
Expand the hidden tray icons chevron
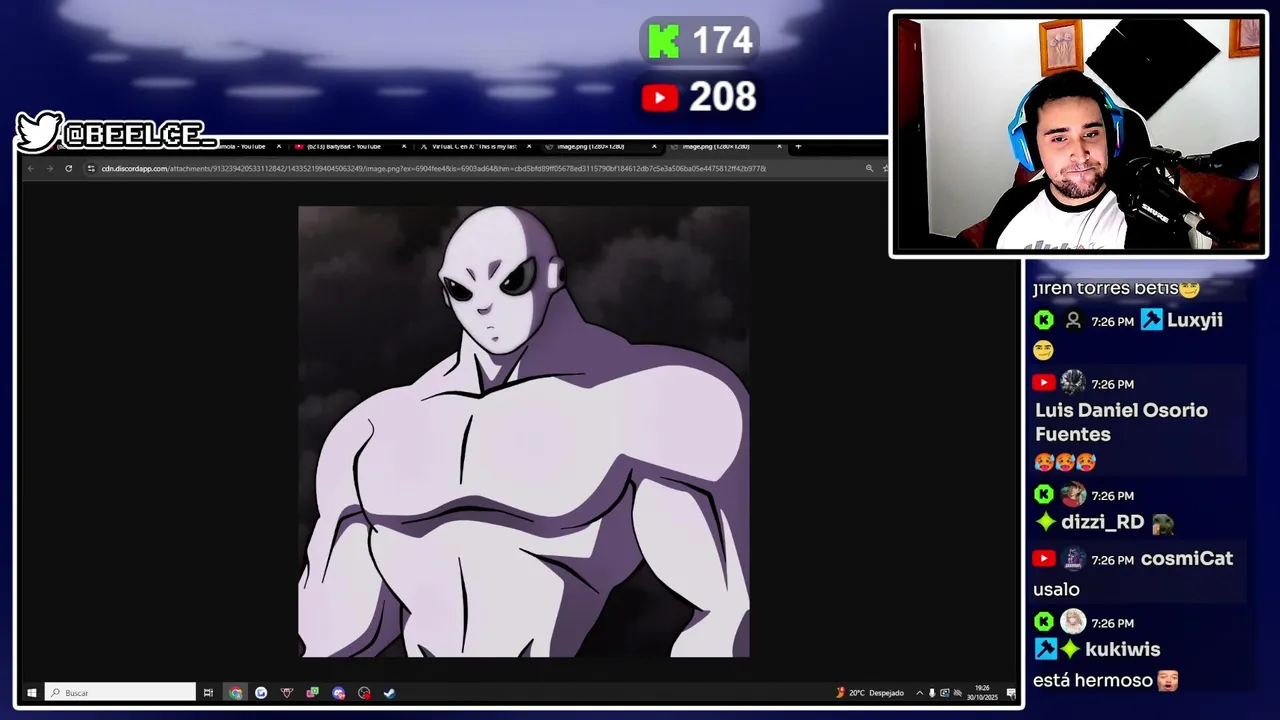pyautogui.click(x=919, y=692)
